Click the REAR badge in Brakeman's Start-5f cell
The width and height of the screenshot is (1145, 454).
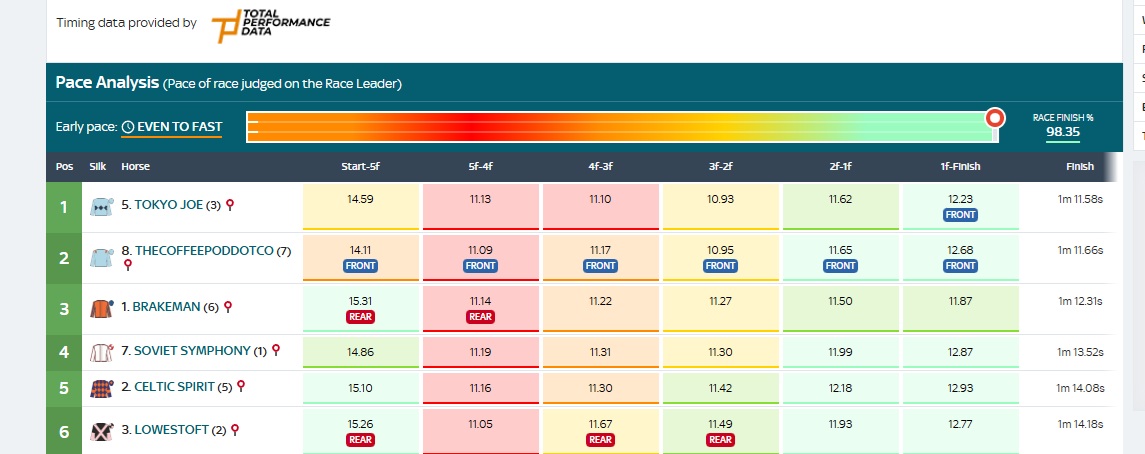361,317
